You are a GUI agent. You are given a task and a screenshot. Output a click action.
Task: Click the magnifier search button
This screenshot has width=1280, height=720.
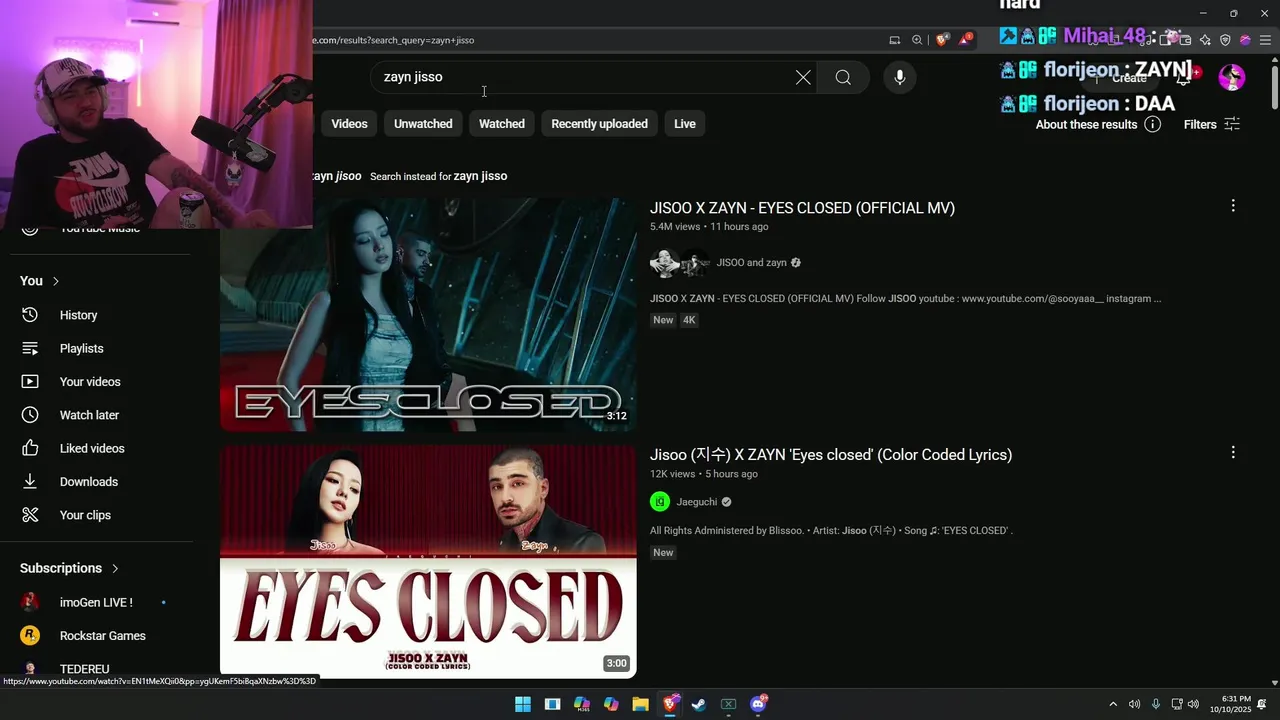coord(843,77)
